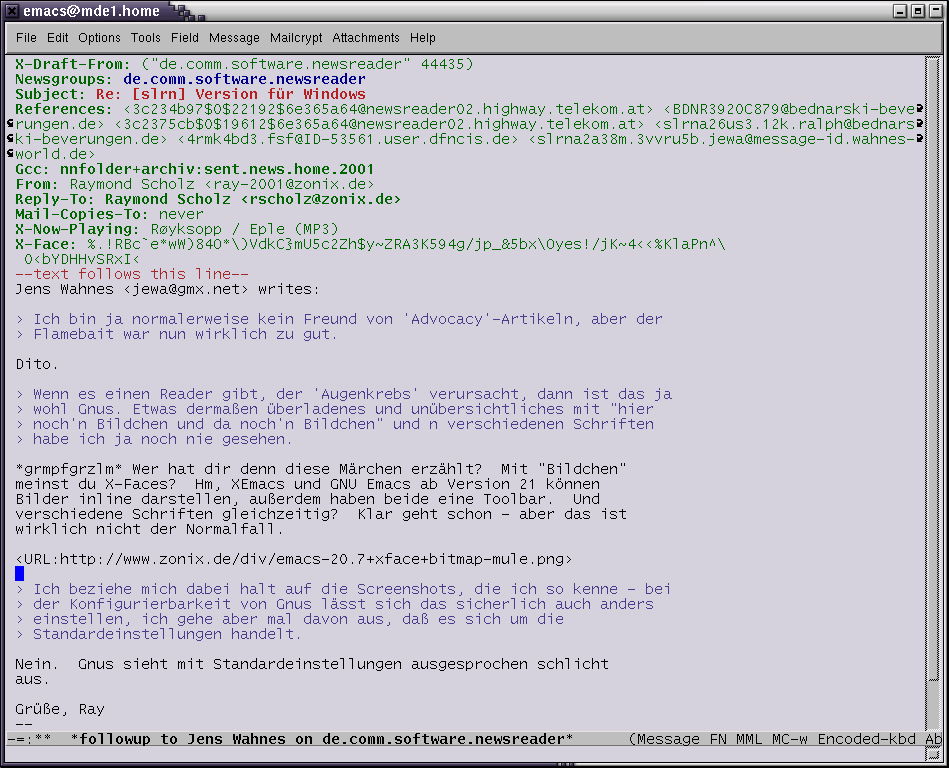Click the blue text cursor below the URL
The height and width of the screenshot is (768, 949).
[19, 574]
